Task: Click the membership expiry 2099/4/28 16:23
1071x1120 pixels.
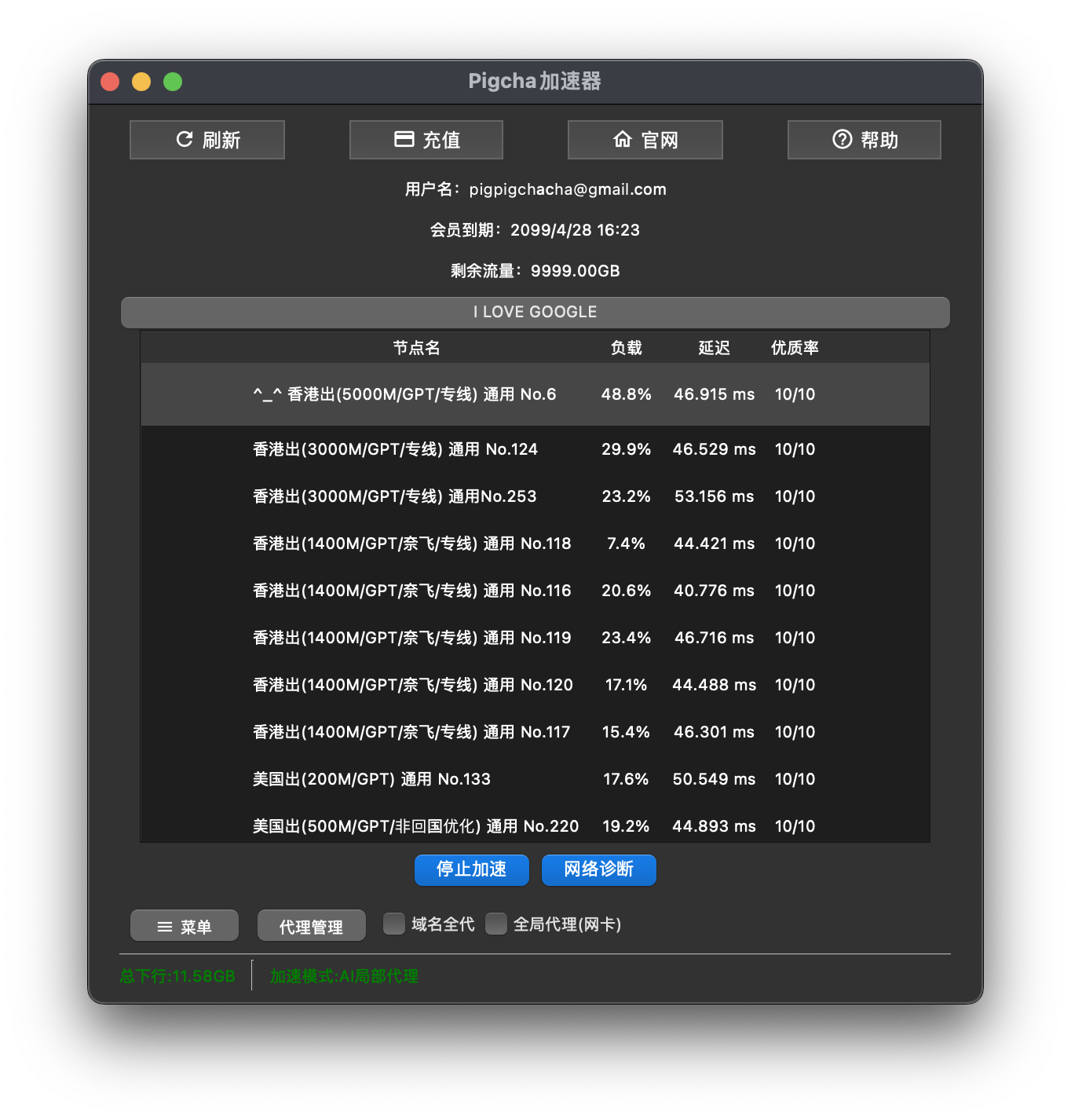Action: click(576, 230)
